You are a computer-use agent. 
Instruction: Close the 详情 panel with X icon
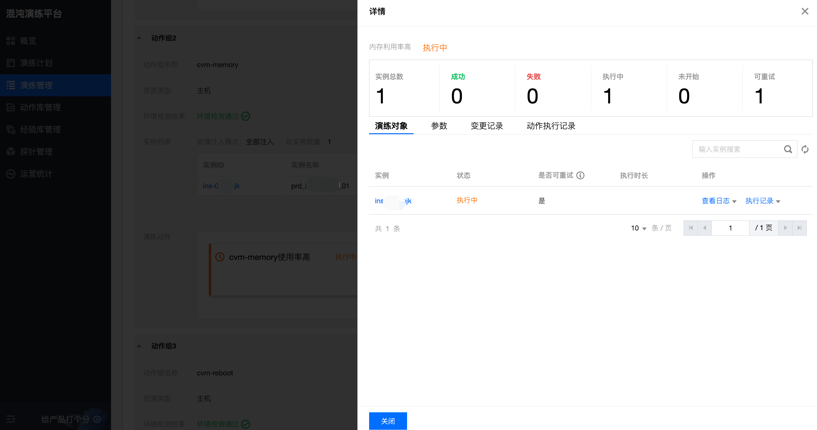tap(804, 11)
